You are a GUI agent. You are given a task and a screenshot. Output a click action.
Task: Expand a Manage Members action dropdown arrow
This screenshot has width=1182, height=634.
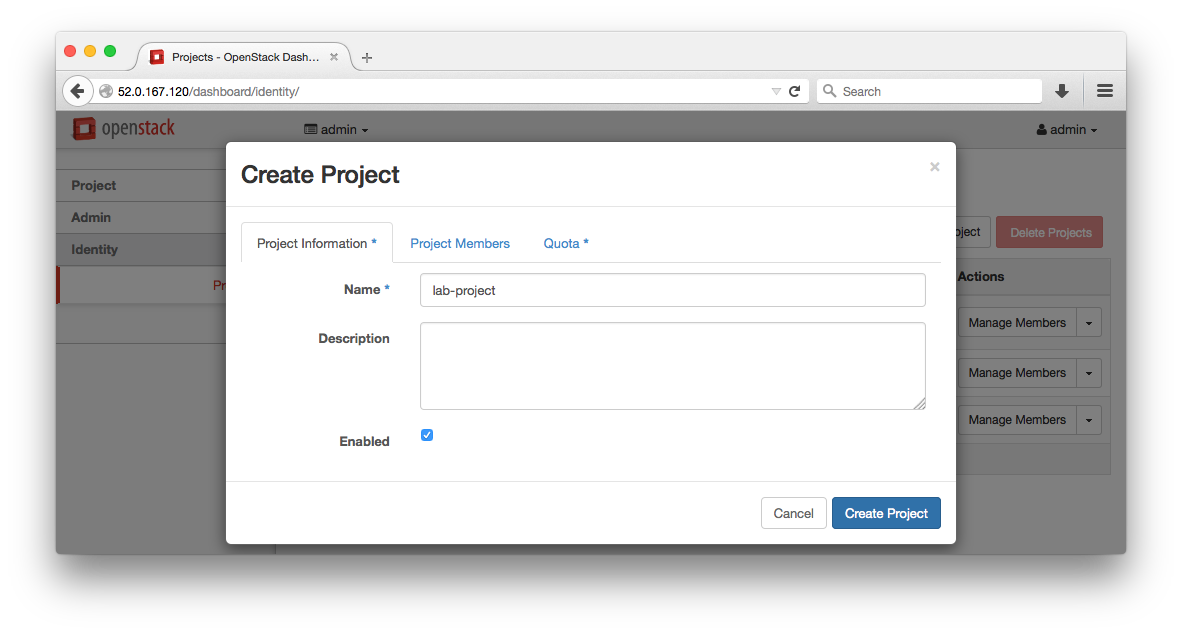(x=1089, y=322)
